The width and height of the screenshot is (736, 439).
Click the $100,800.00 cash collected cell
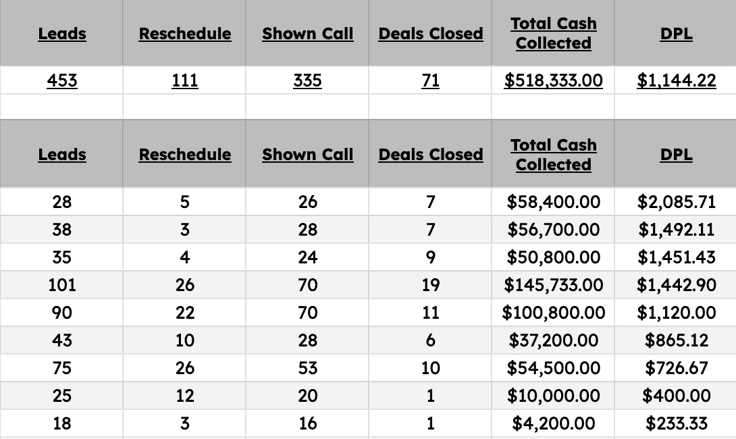553,313
